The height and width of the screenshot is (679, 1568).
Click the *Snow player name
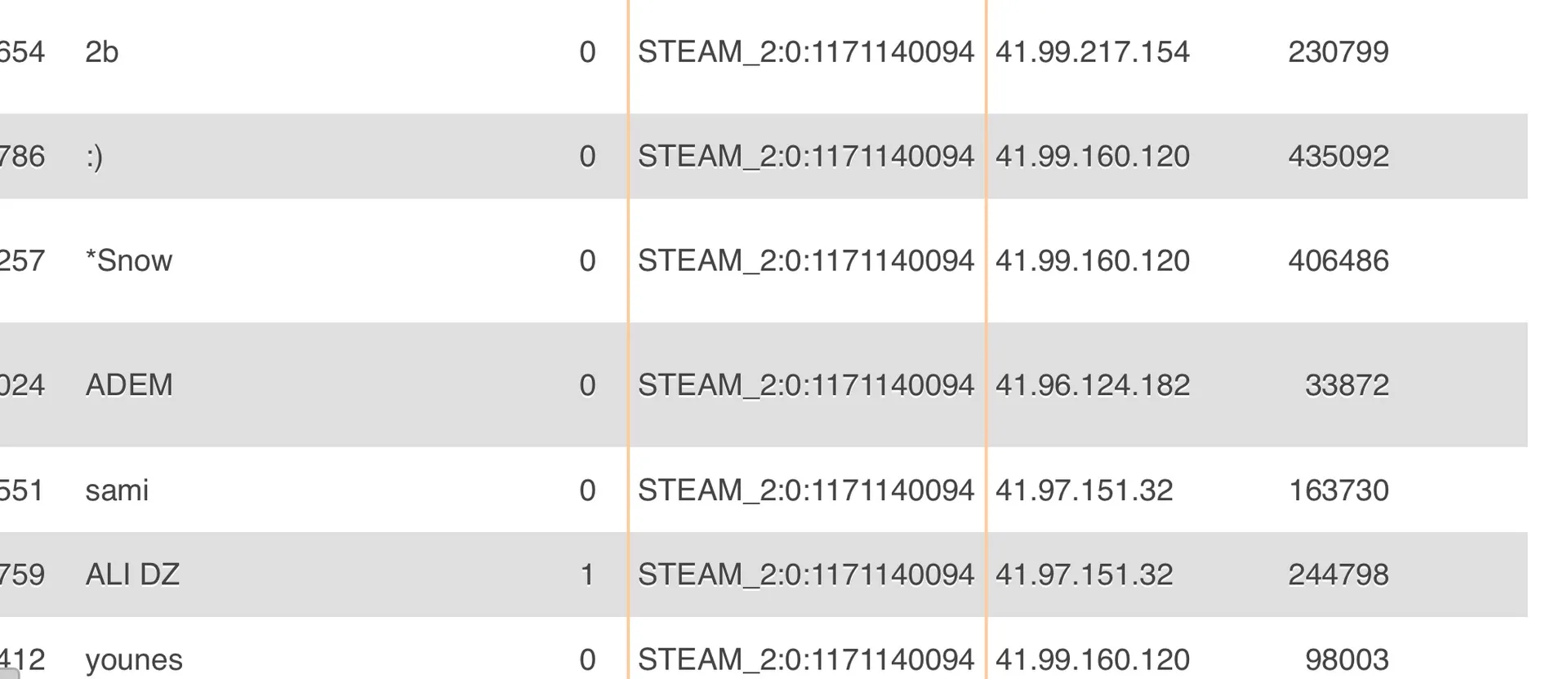129,261
